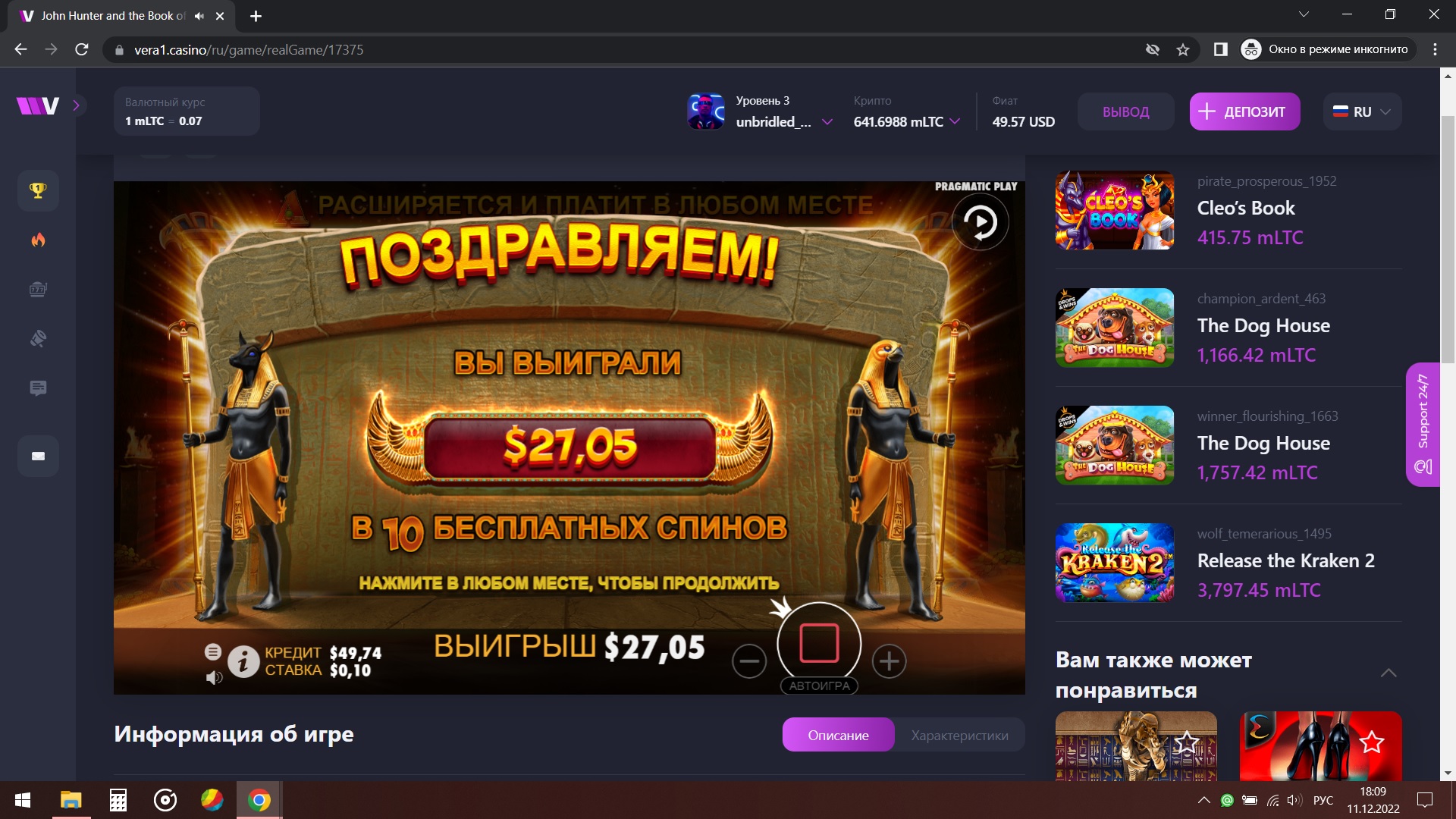Open the slot game hamburger menu icon
Image resolution: width=1456 pixels, height=819 pixels.
point(213,651)
